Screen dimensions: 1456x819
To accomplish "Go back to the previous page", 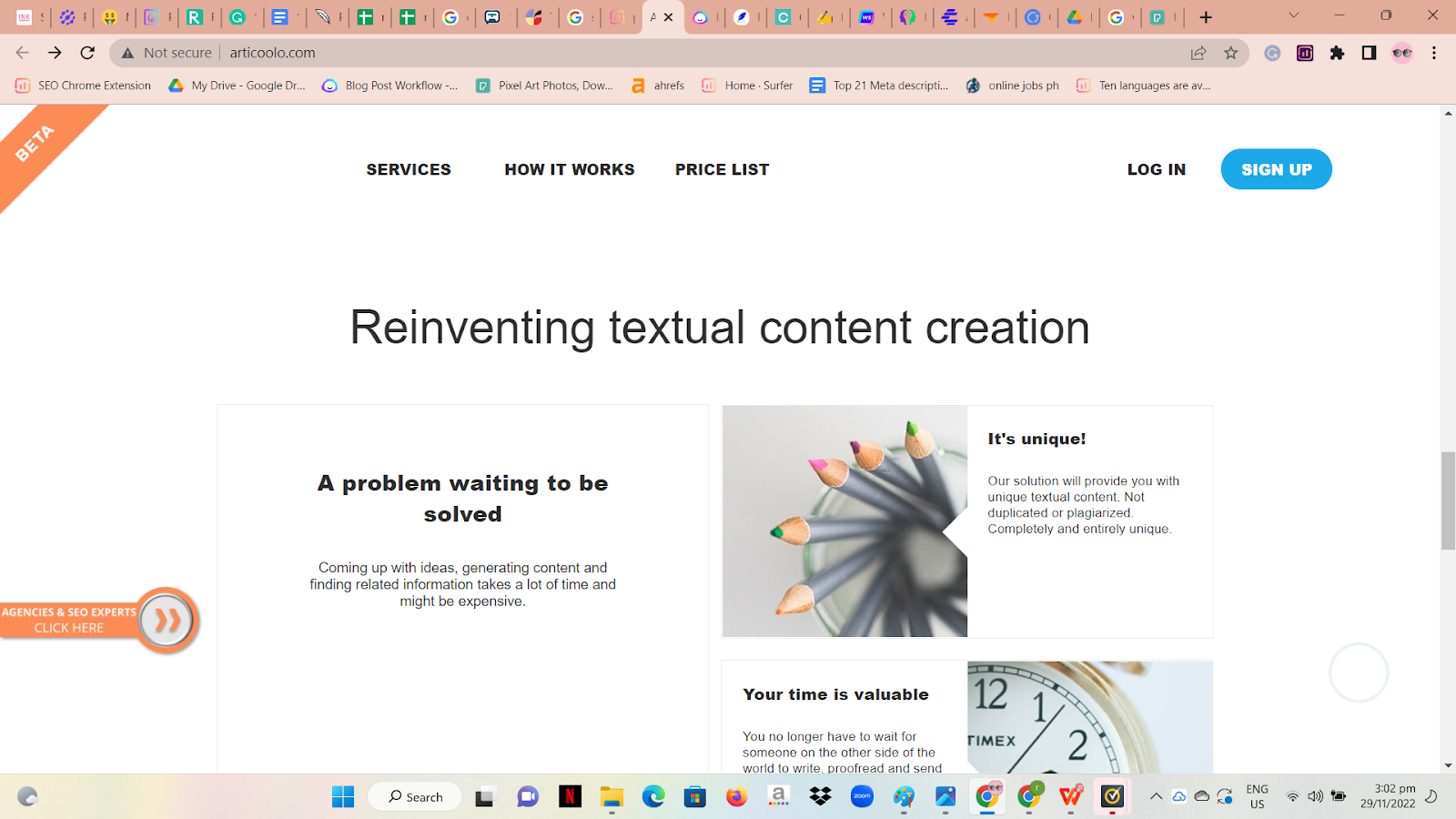I will coord(23,53).
